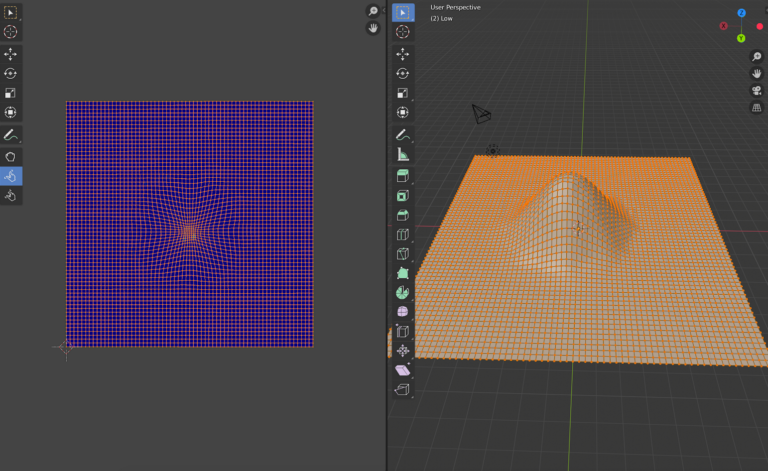Choose the Rotate tool in 3D viewport
Viewport: 768px width, 471px height.
(x=403, y=73)
